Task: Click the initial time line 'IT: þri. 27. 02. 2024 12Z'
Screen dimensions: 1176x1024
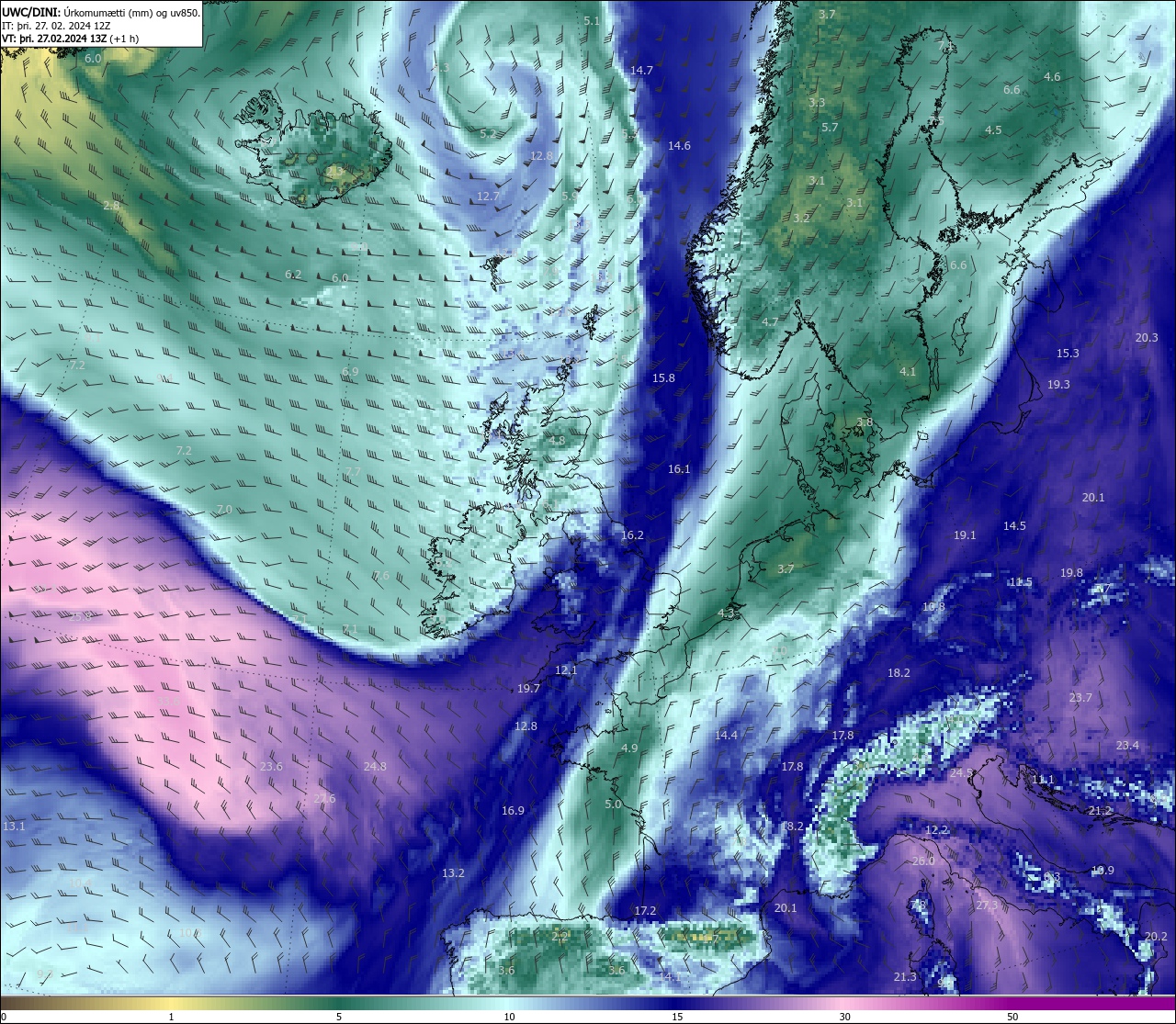Action: [x=57, y=26]
